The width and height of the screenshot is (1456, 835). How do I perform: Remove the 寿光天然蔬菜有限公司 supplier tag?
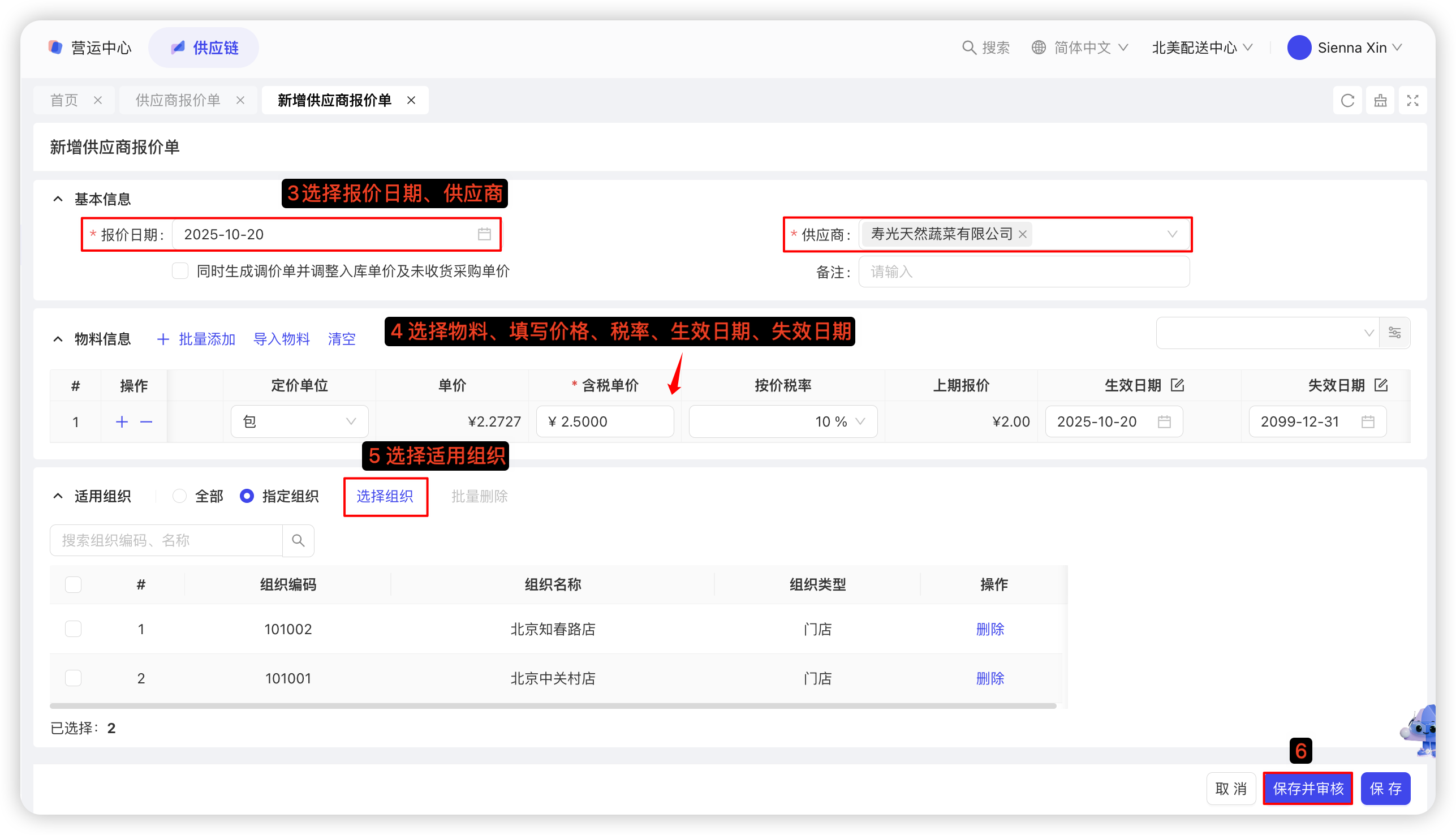(1022, 234)
